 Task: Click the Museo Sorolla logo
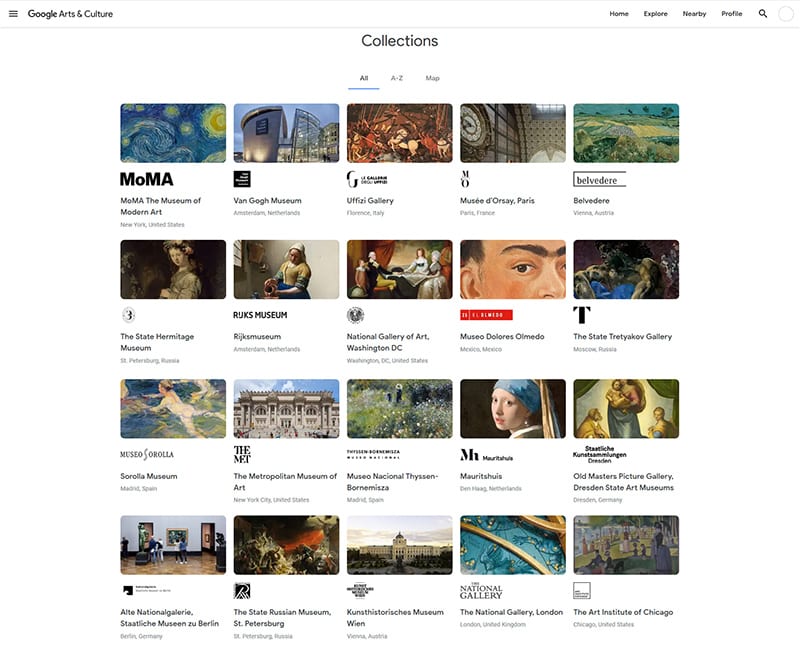tap(147, 454)
